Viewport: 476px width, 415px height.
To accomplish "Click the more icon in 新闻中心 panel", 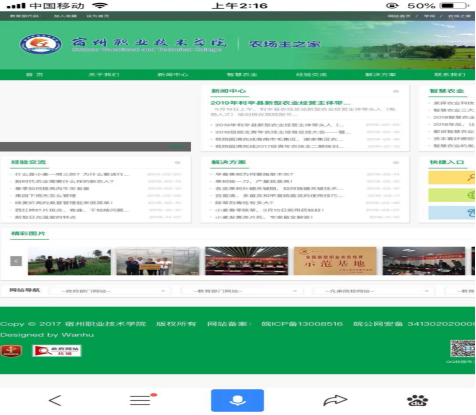I will [x=396, y=91].
